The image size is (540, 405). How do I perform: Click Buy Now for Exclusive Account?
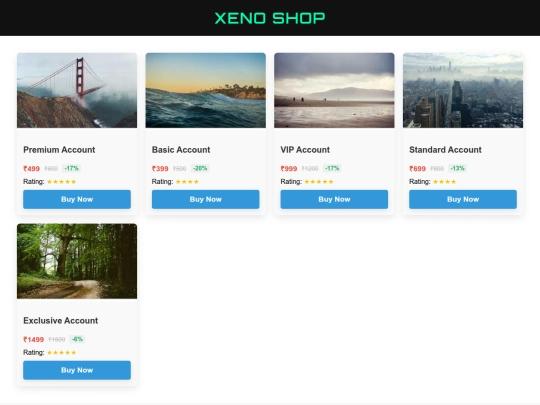[77, 370]
